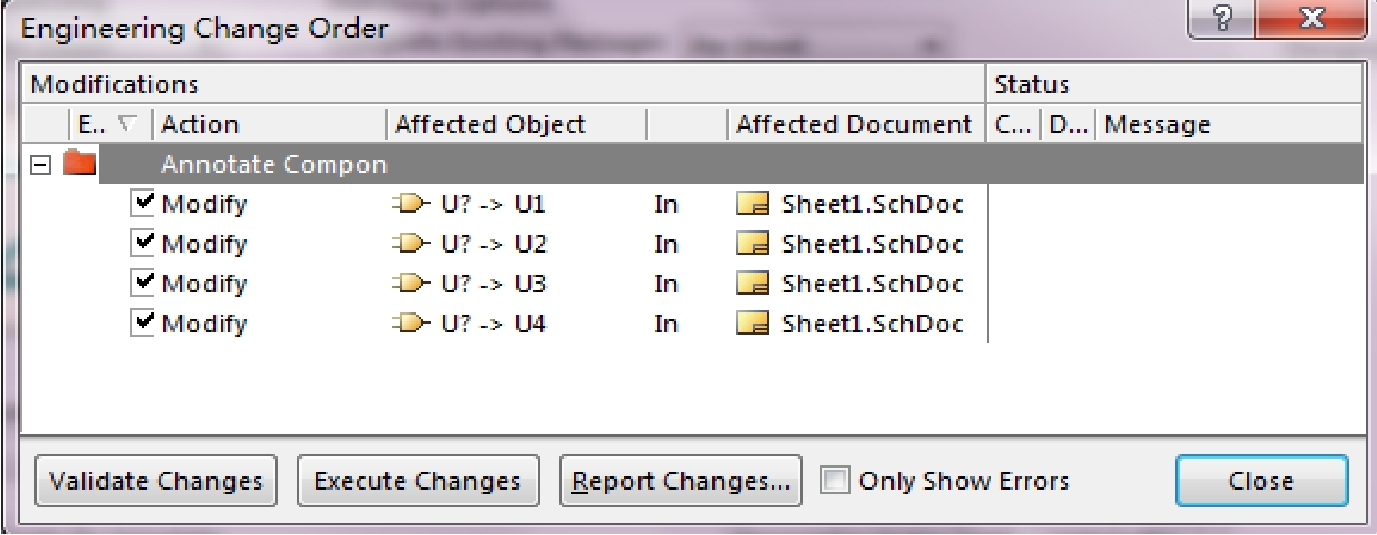Click the Enable column sort arrow
This screenshot has width=1377, height=535.
coord(126,125)
